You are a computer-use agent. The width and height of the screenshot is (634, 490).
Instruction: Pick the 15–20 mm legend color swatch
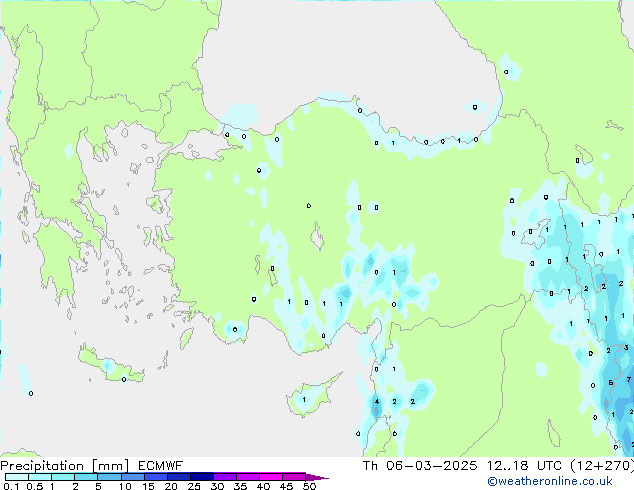pos(155,477)
